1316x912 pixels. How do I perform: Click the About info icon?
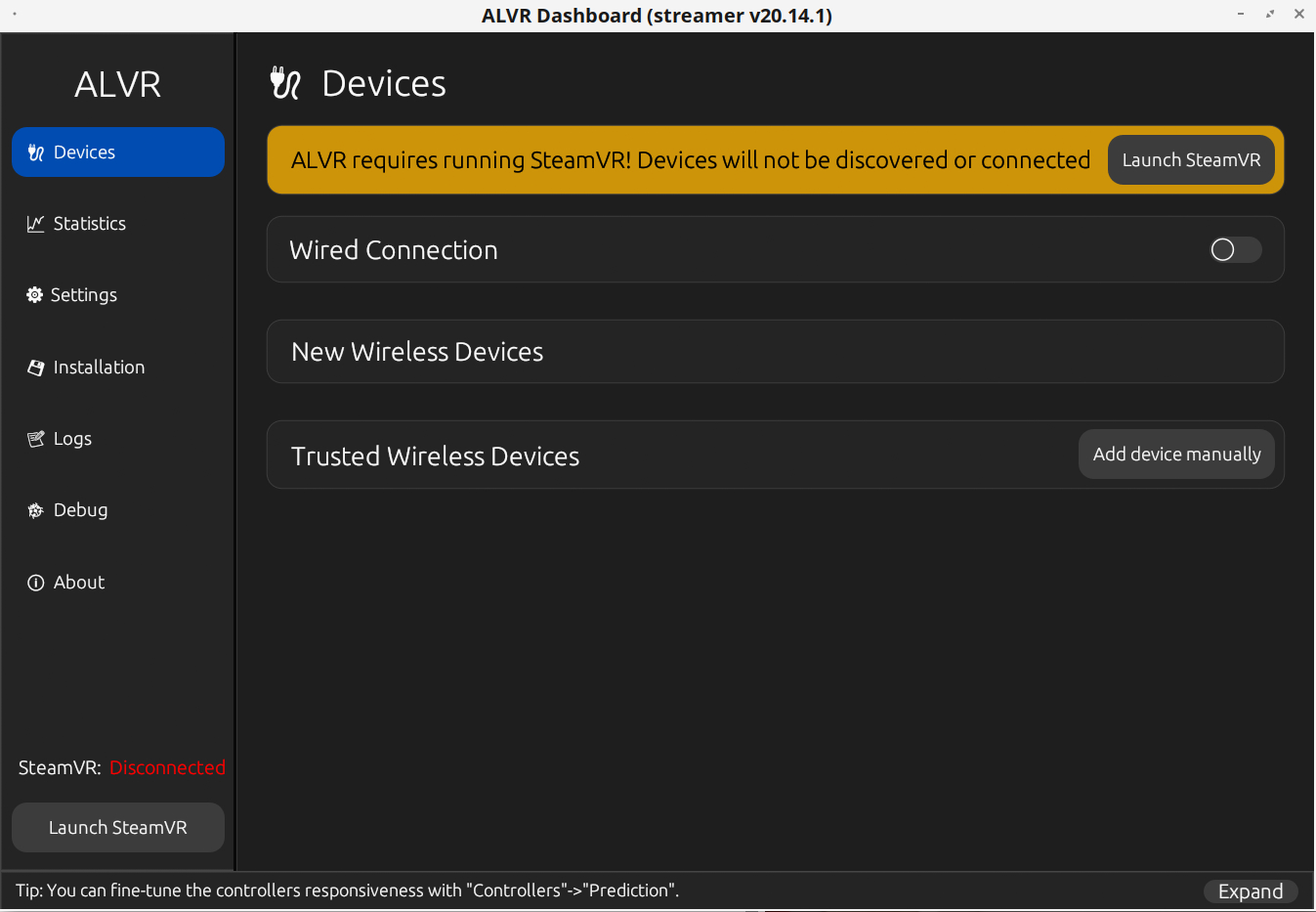(36, 583)
